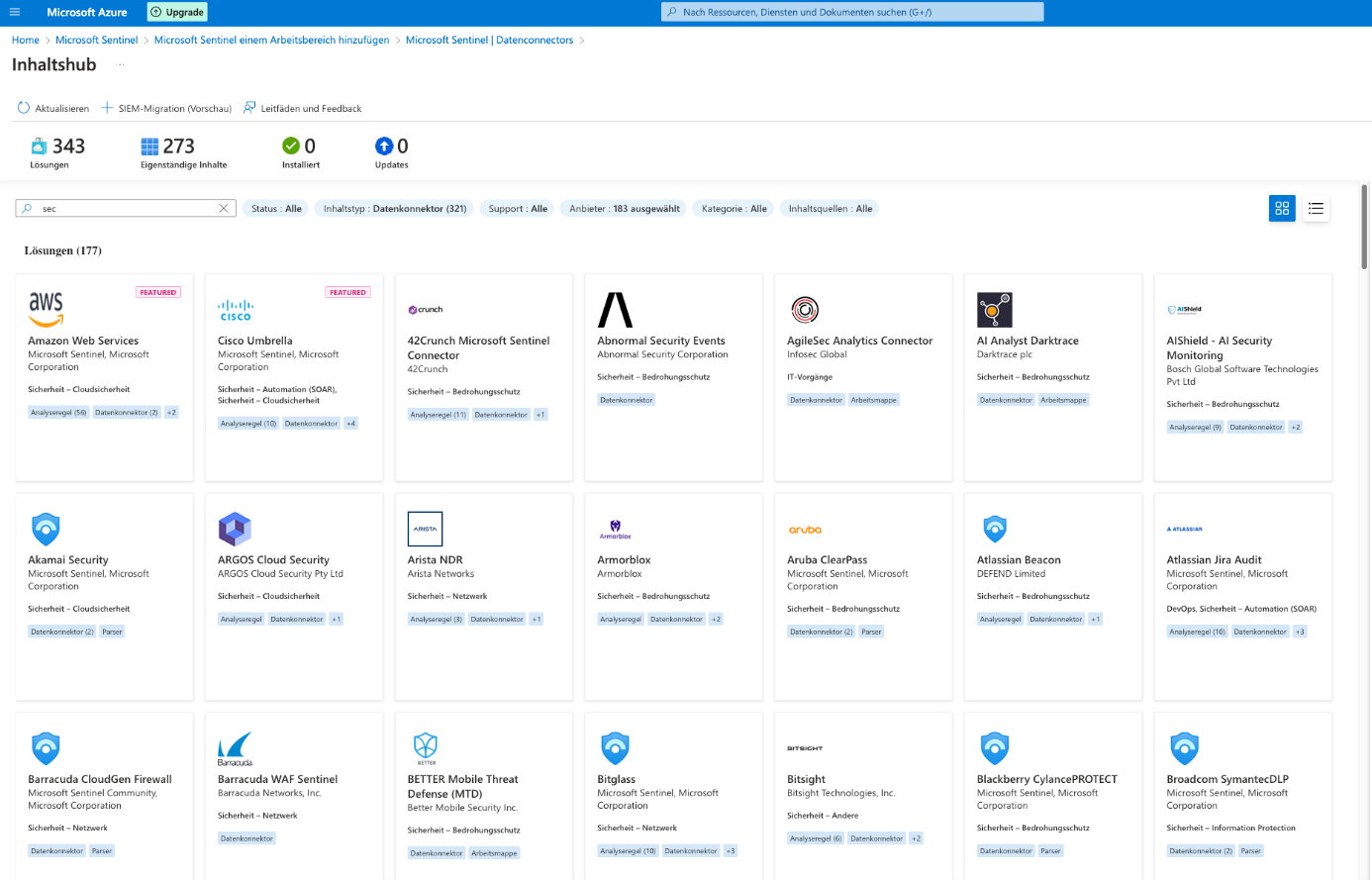Screen dimensions: 1372x880
Task: Click the Aktualisieren refresh icon
Action: click(24, 108)
